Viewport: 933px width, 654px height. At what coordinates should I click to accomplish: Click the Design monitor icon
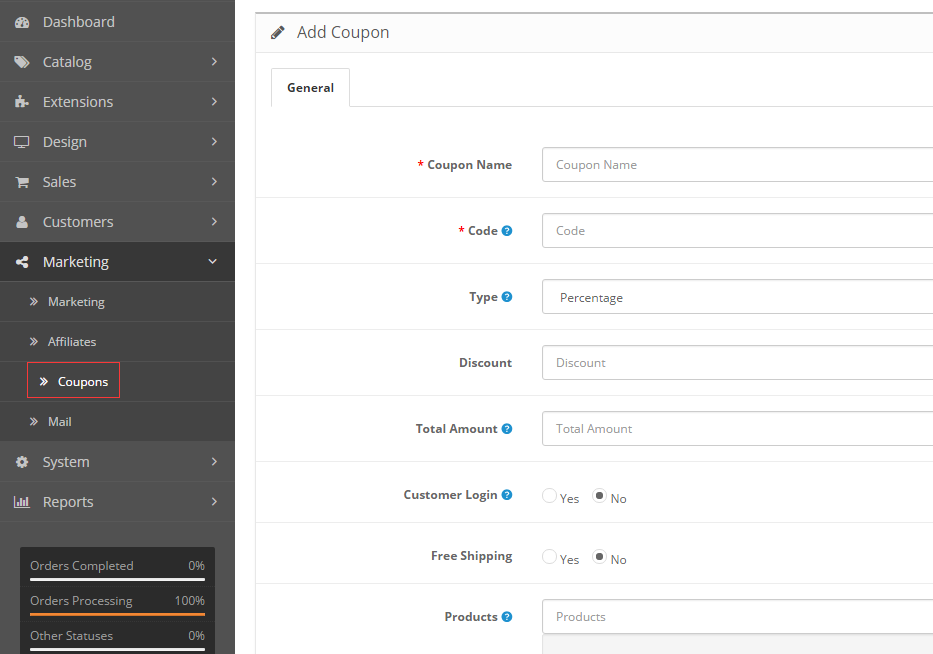click(22, 142)
